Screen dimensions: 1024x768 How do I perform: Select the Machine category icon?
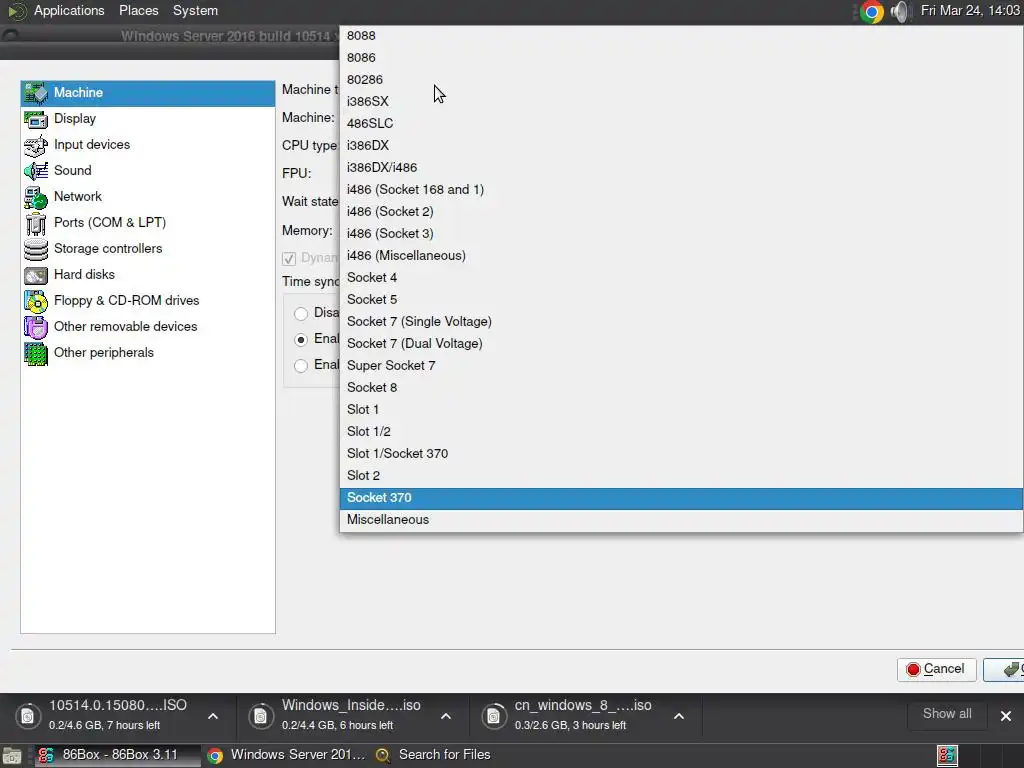coord(36,93)
